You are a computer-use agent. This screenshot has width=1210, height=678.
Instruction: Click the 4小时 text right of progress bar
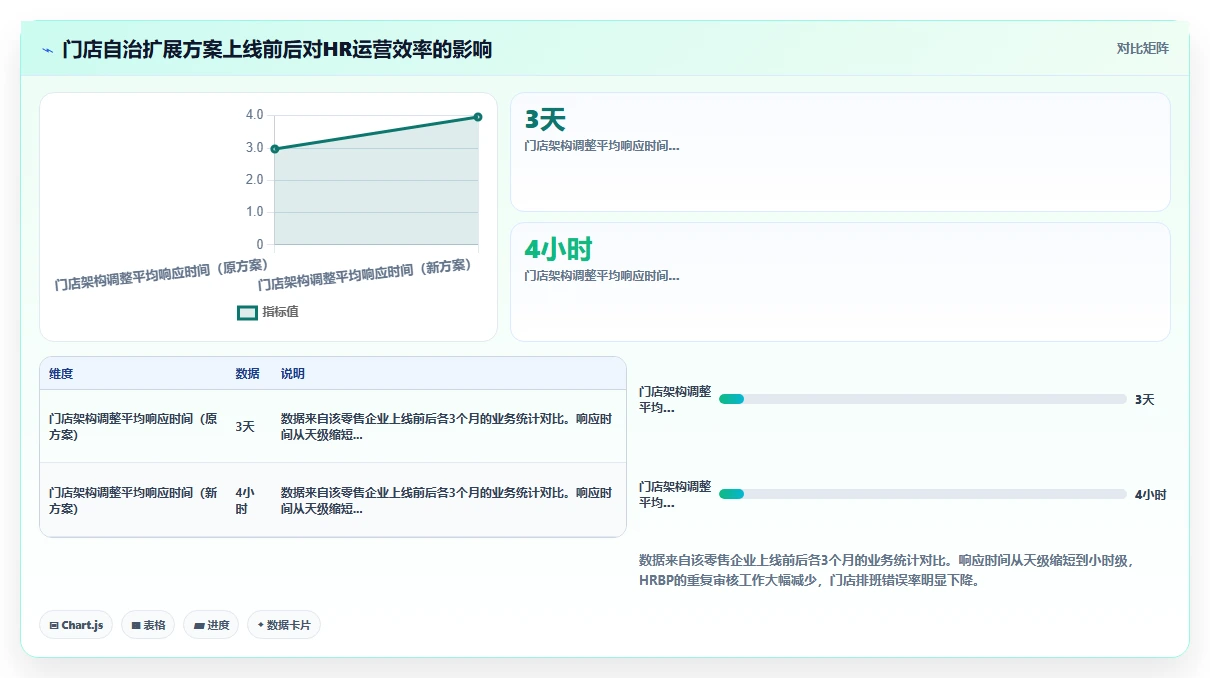(x=1150, y=494)
